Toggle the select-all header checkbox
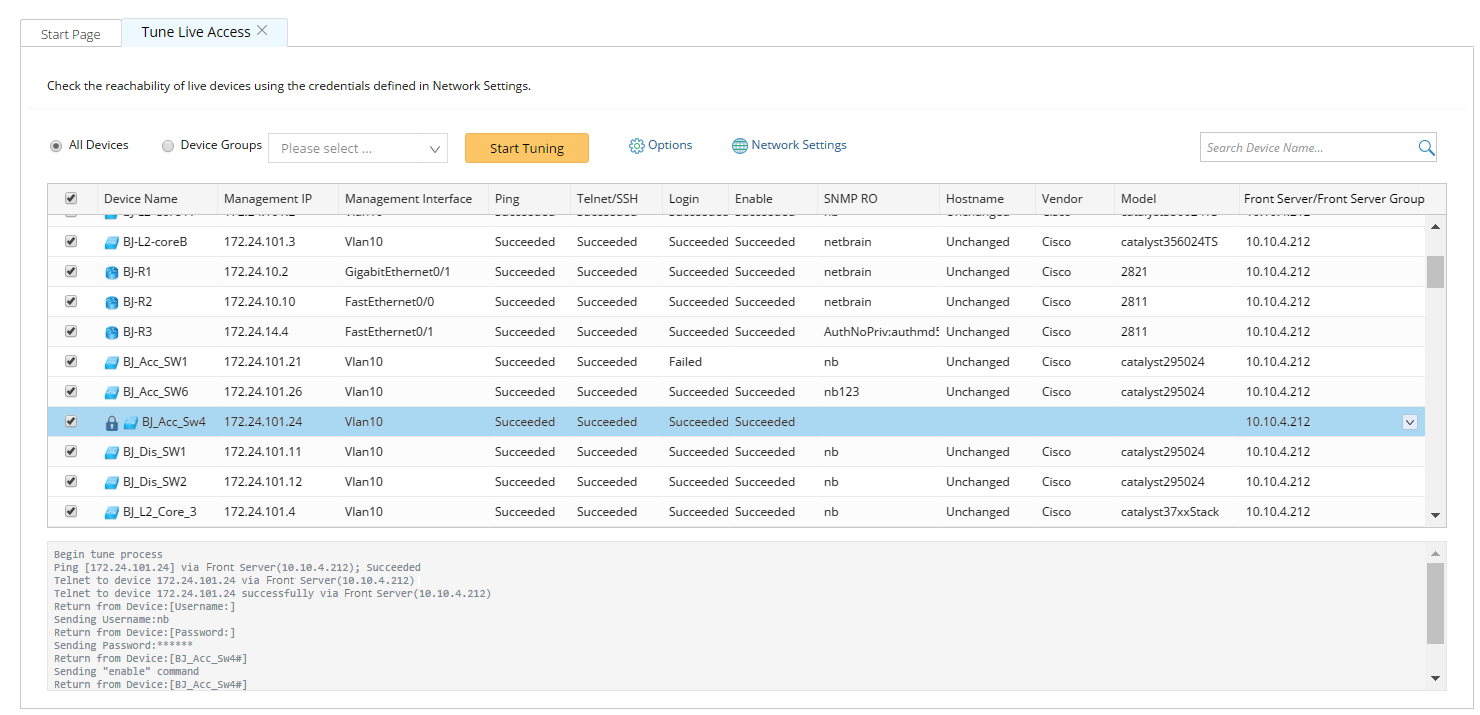The height and width of the screenshot is (715, 1480). pyautogui.click(x=71, y=199)
